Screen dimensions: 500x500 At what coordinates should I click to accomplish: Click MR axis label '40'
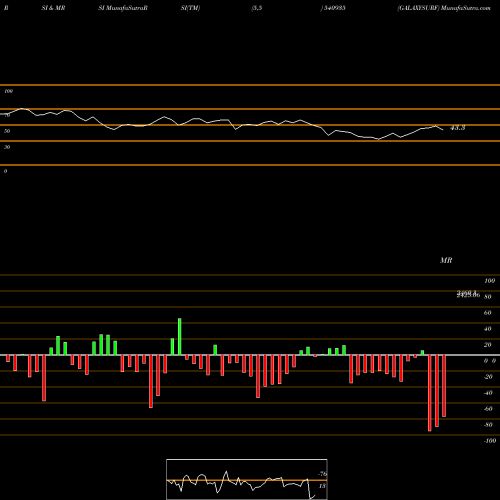[487, 329]
